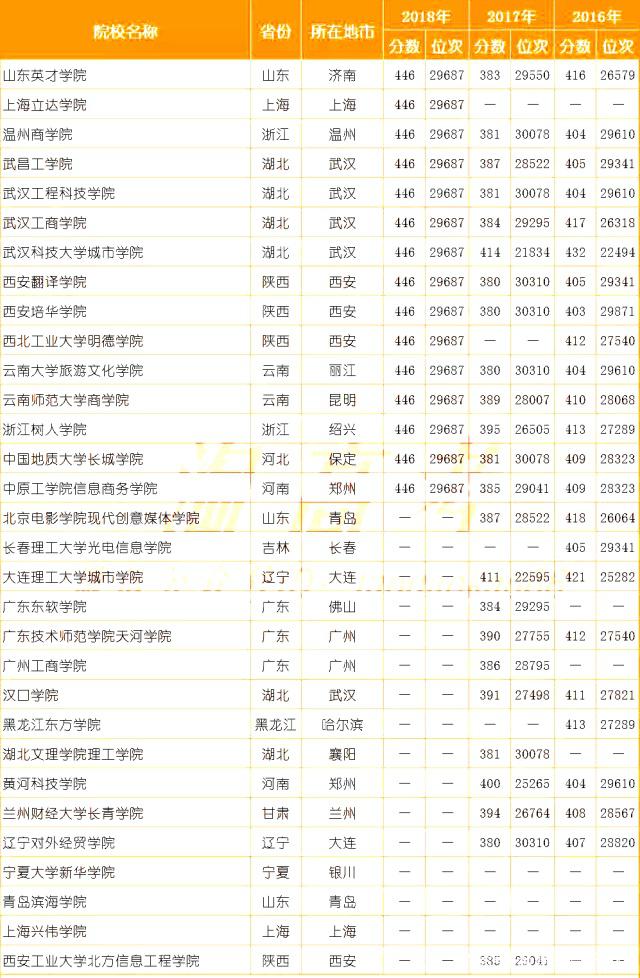The height and width of the screenshot is (978, 640).
Task: Select the 温州商学院 school name
Action: pyautogui.click(x=38, y=134)
